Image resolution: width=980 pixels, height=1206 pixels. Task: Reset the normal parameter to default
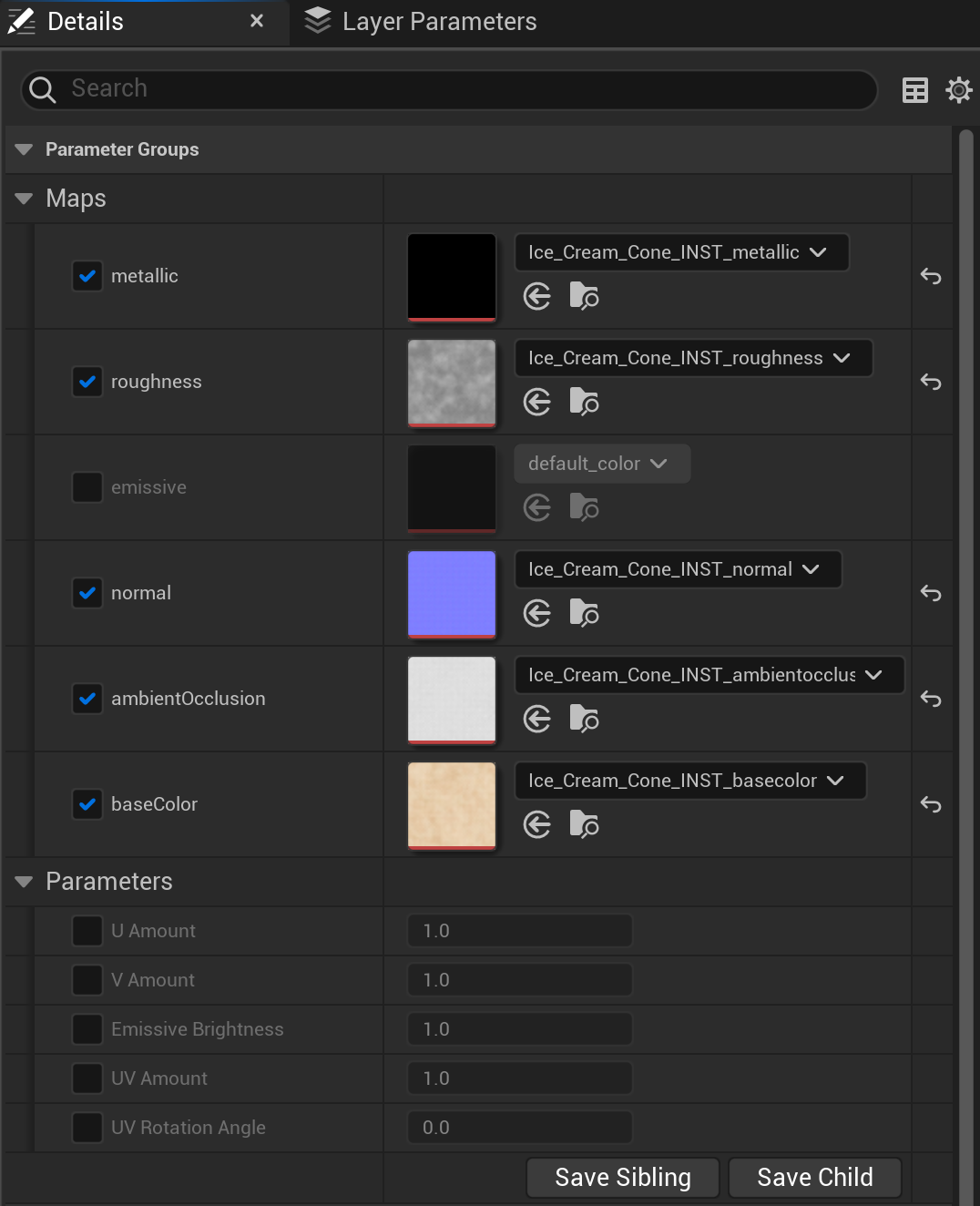click(x=931, y=593)
